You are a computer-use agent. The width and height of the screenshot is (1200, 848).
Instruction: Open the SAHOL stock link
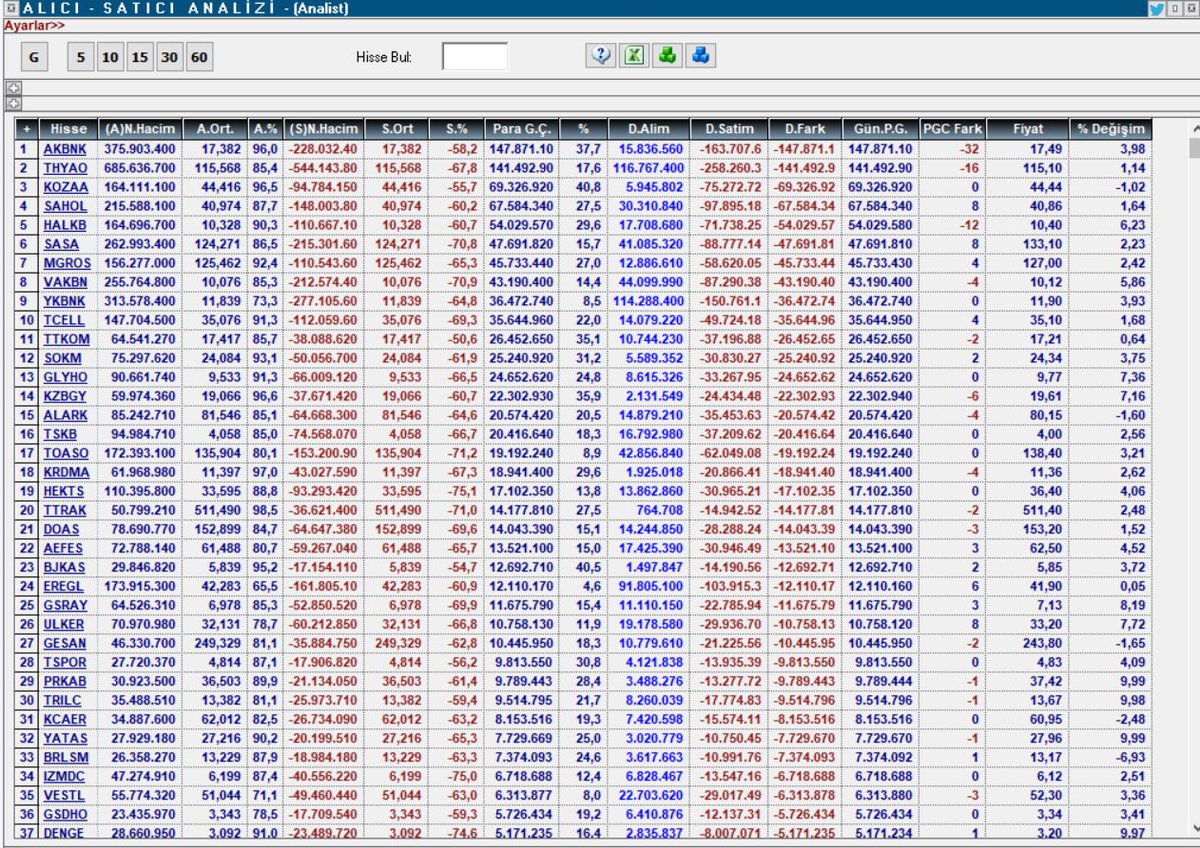(65, 206)
